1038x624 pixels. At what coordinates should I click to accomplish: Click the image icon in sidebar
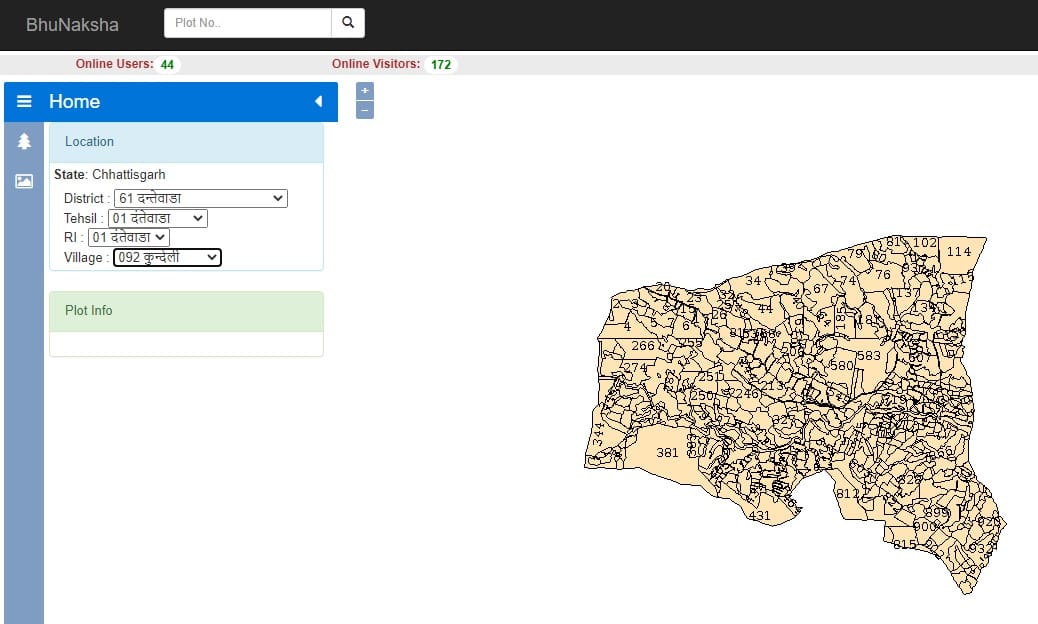click(x=24, y=181)
